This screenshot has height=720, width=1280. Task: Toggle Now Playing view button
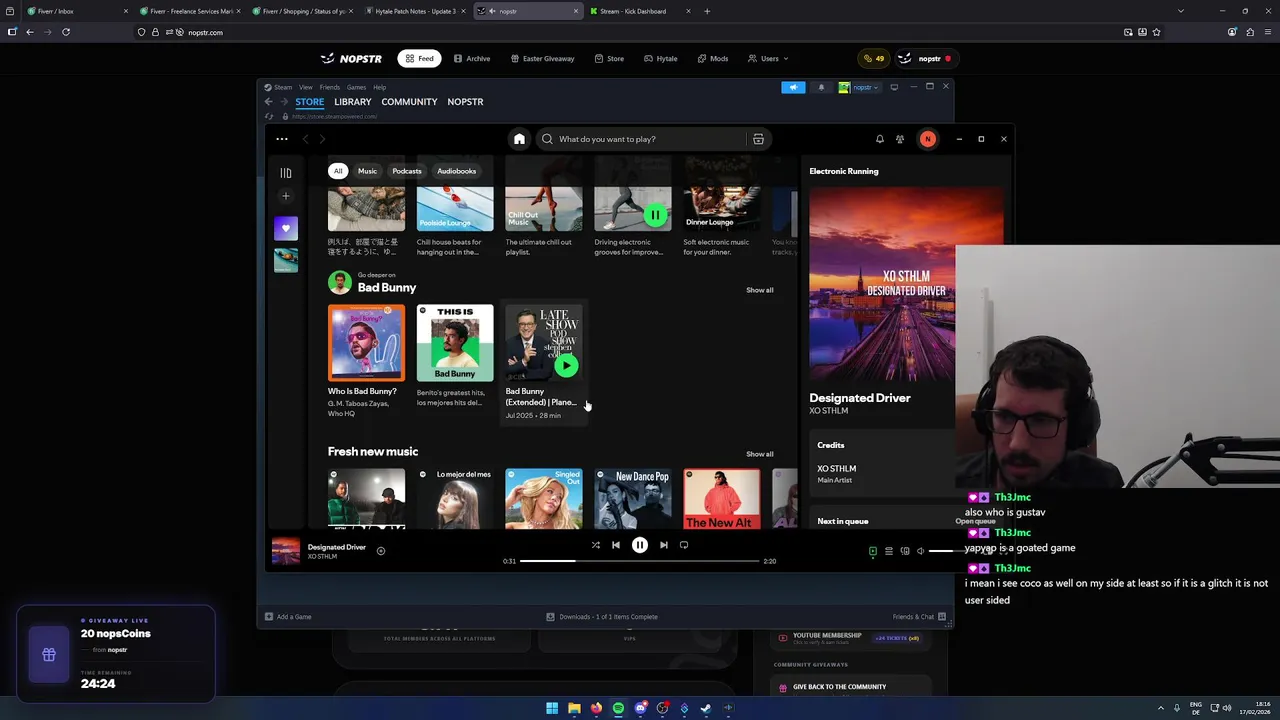[873, 551]
